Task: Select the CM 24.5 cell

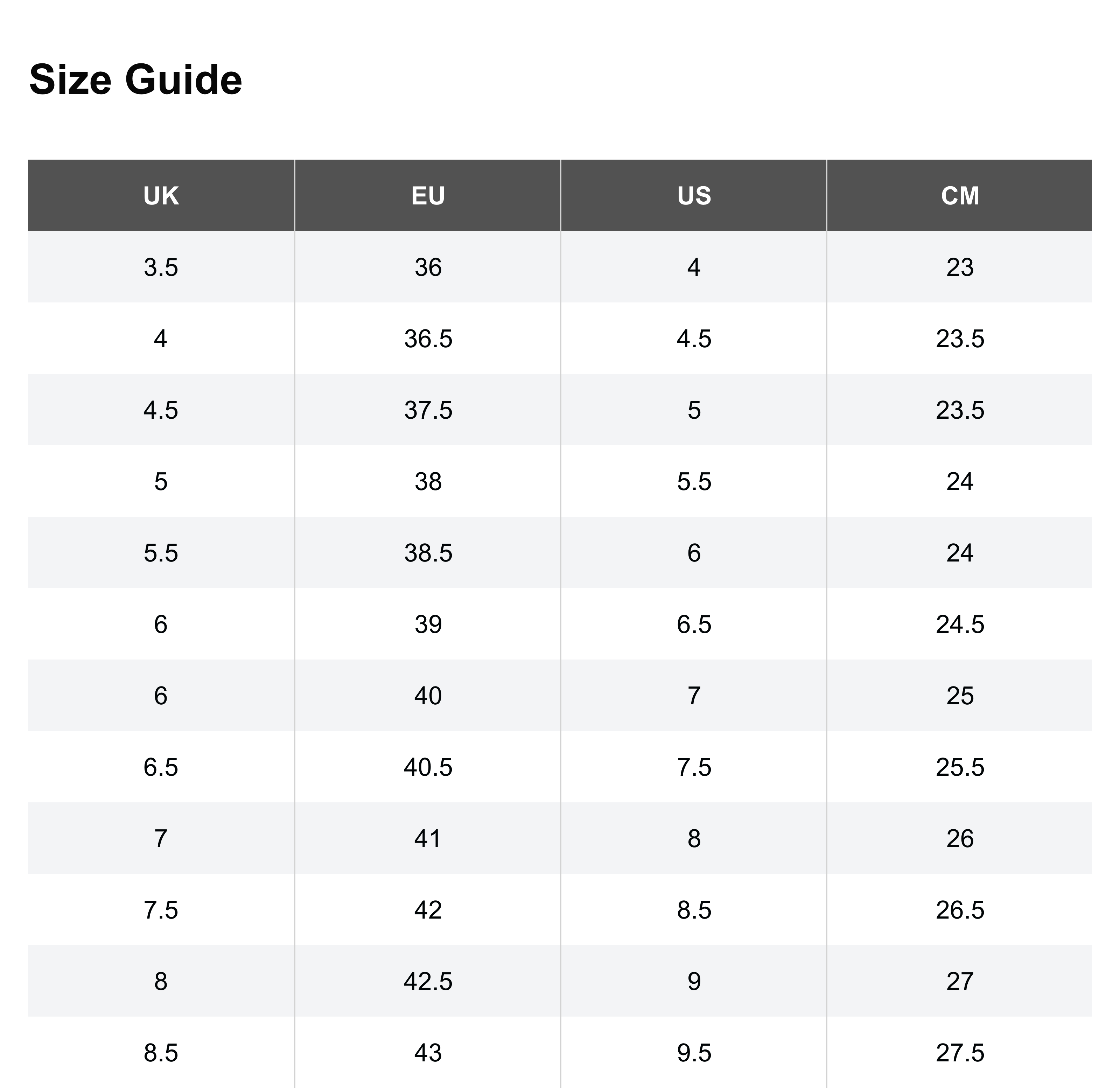Action: 959,624
